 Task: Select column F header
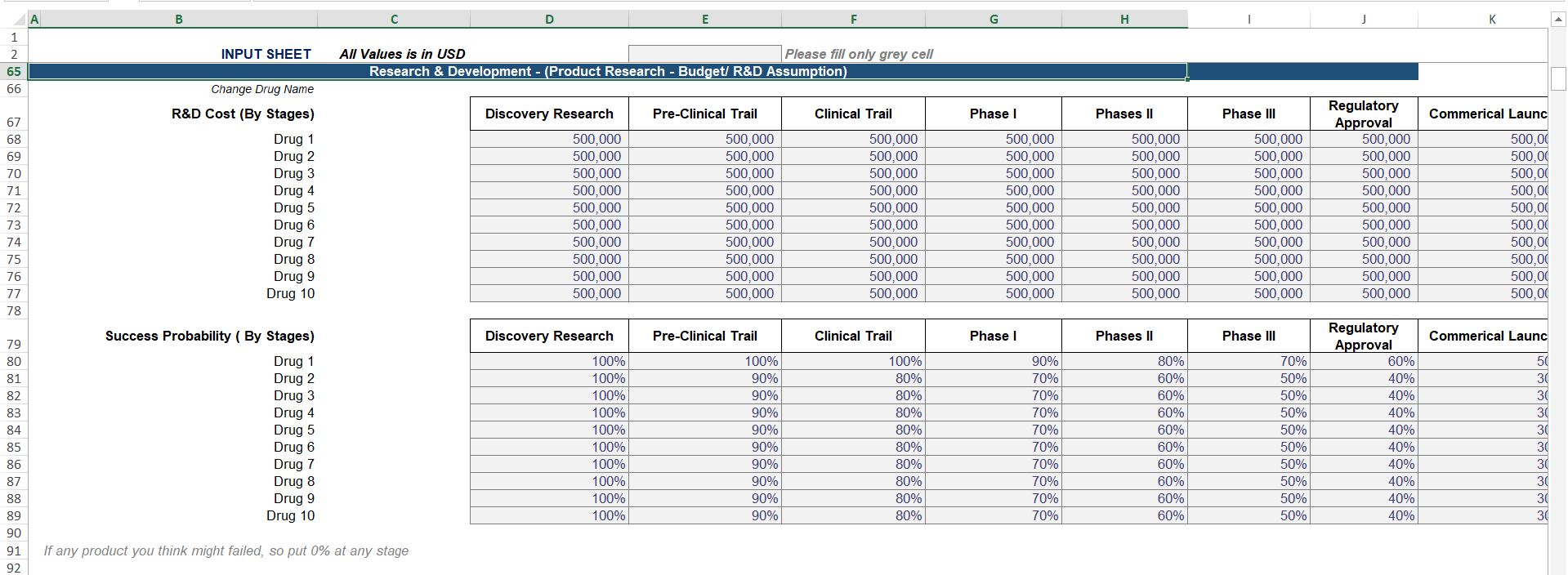click(853, 20)
